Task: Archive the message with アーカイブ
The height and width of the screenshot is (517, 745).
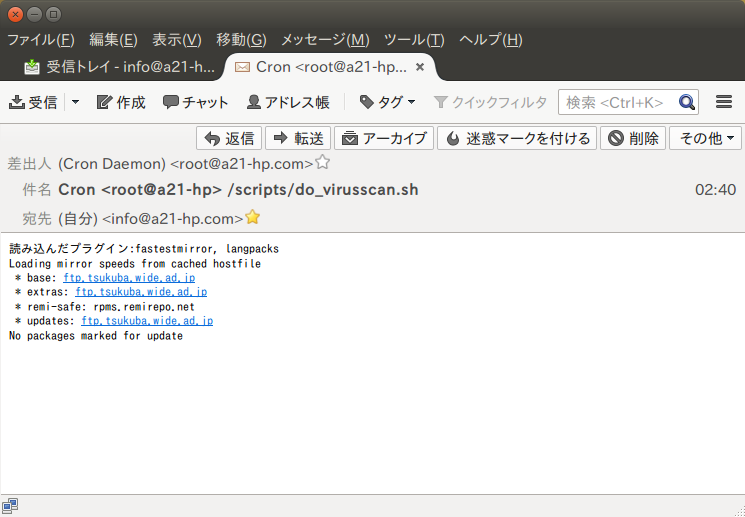Action: pyautogui.click(x=384, y=138)
